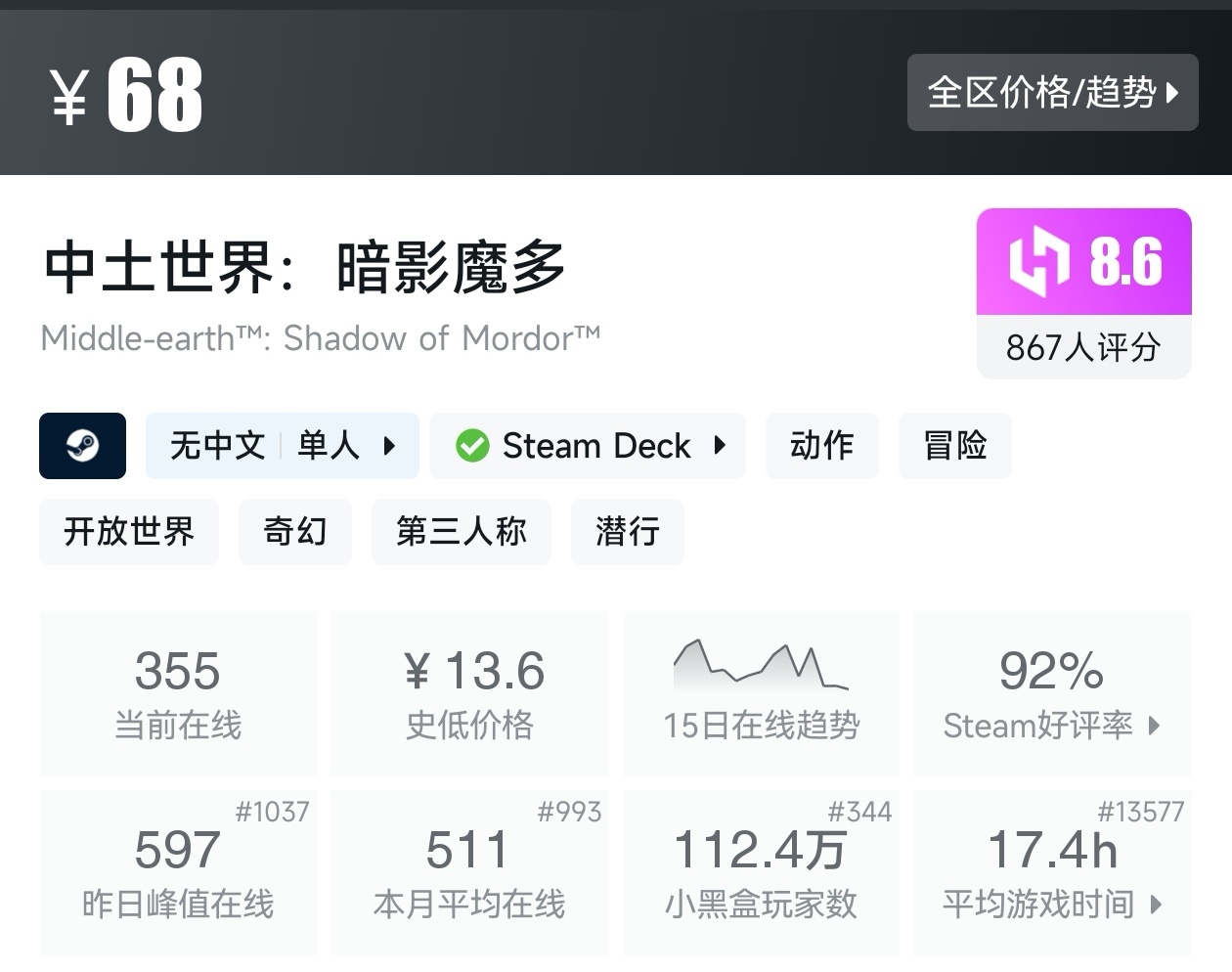Tap the 867人评分 rating count

[x=1083, y=347]
